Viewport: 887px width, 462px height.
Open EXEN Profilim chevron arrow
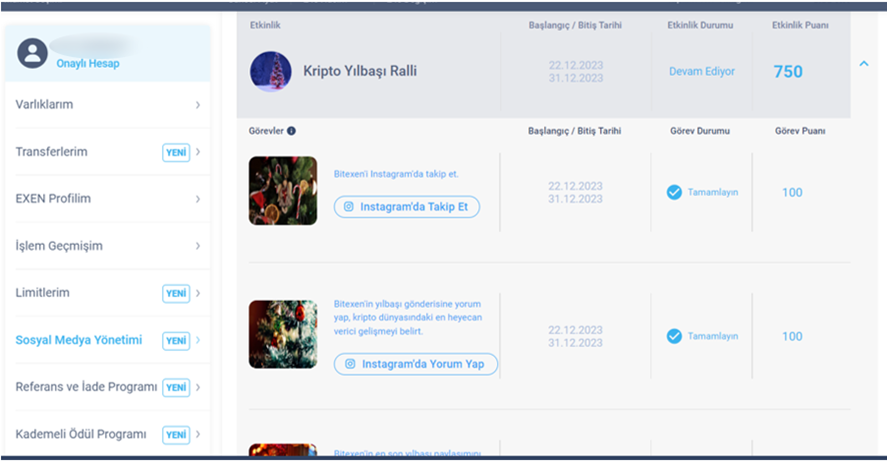(x=198, y=198)
